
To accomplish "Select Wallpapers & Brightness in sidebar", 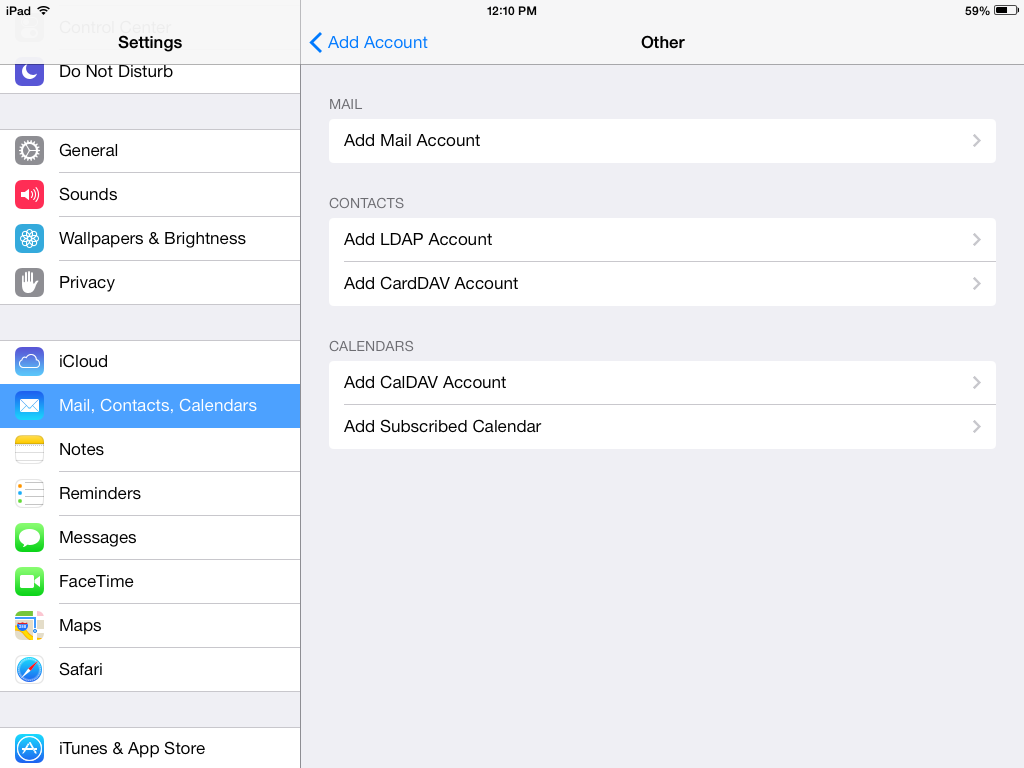I will click(150, 238).
